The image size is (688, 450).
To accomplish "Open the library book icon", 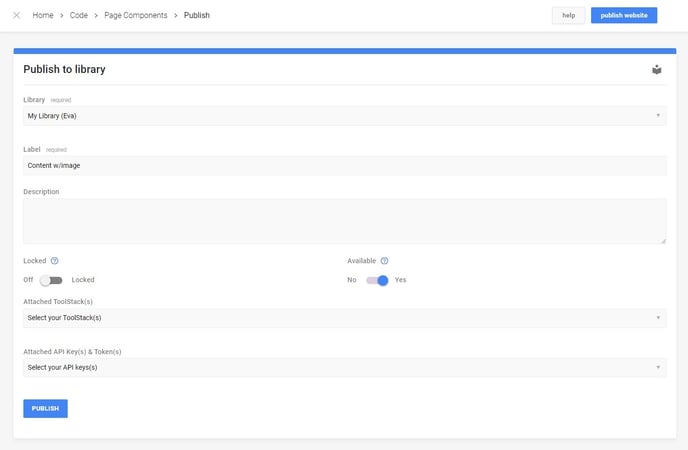I will pyautogui.click(x=656, y=70).
